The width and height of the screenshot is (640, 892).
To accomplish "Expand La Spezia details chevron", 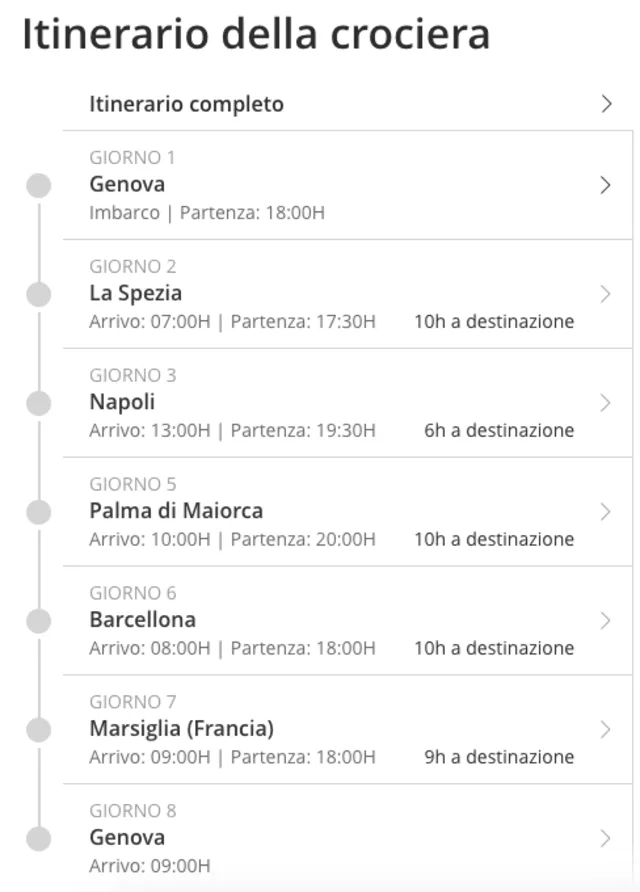I will [605, 294].
